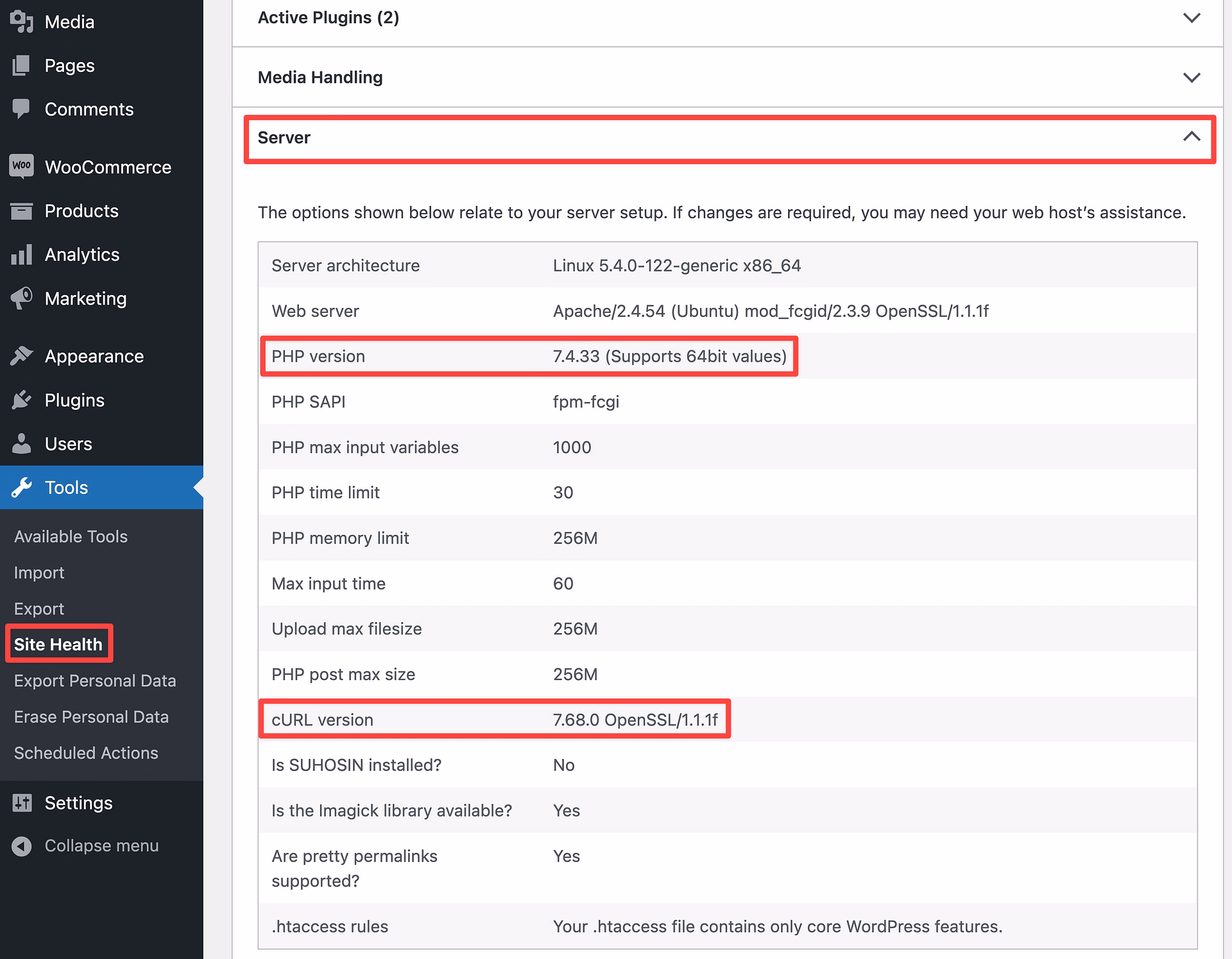1232x959 pixels.
Task: Open the Media library icon
Action: [21, 21]
